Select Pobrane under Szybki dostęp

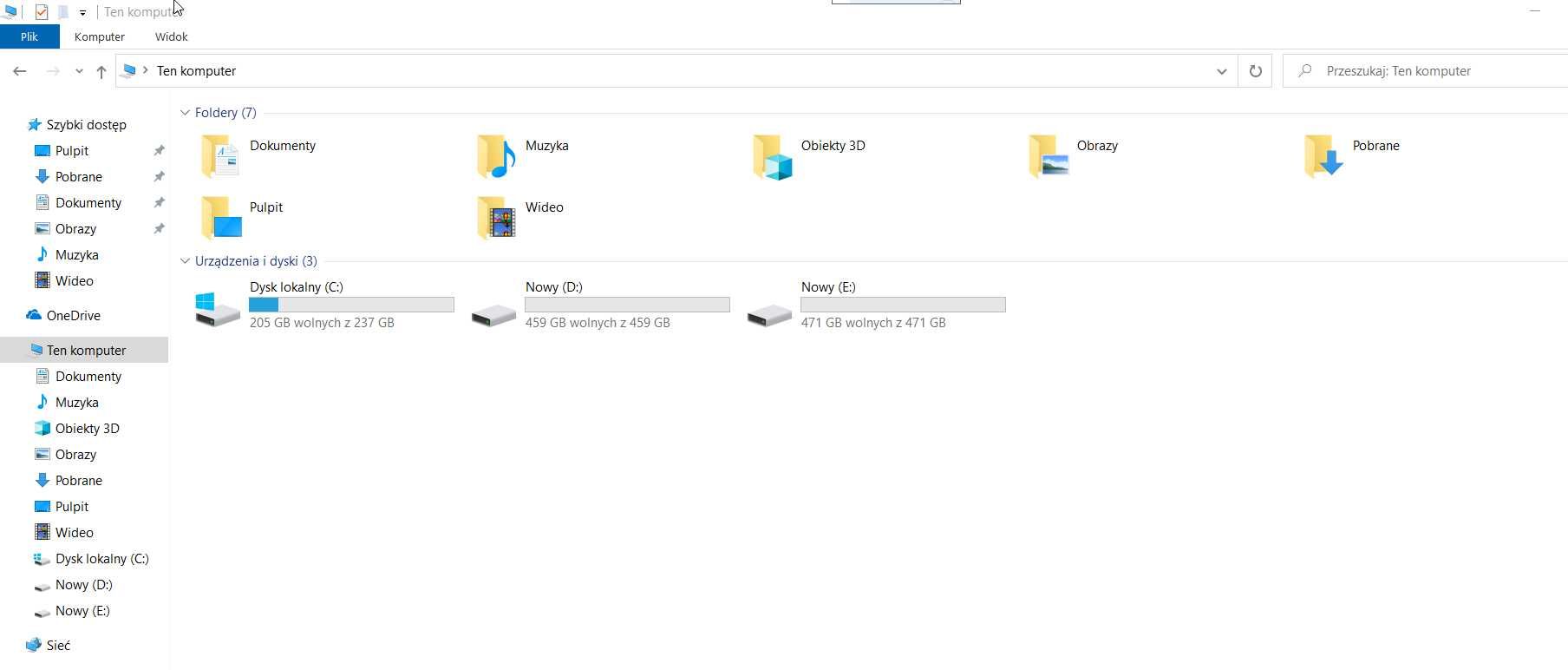79,176
